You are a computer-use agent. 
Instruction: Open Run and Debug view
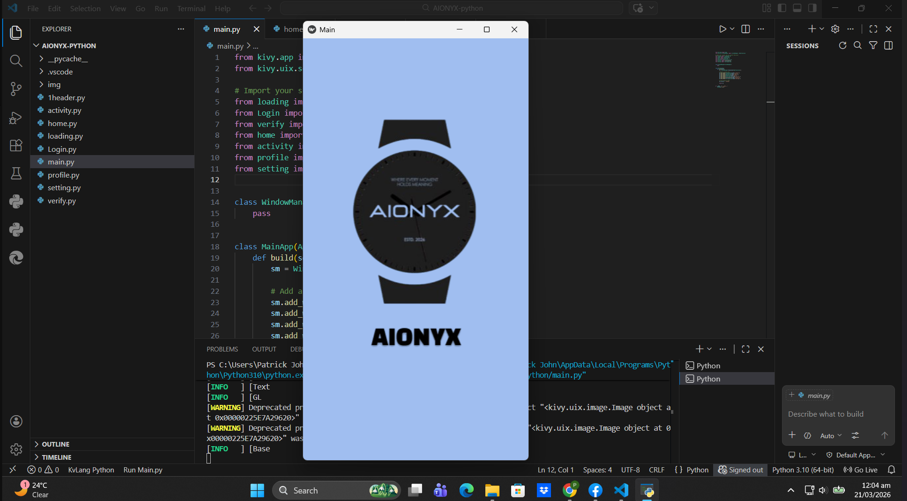(x=16, y=118)
